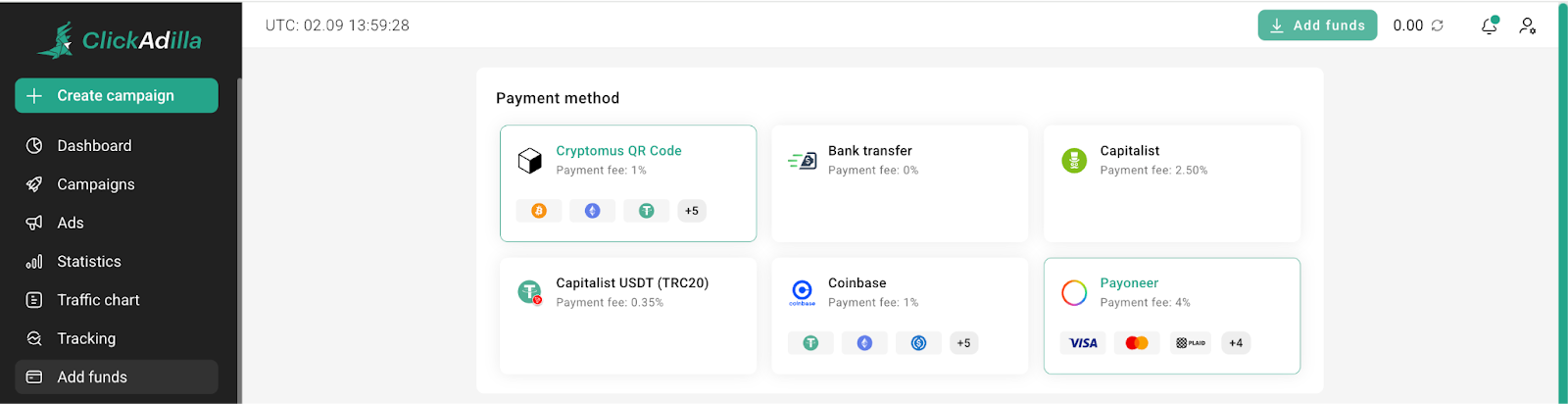The image size is (1568, 404).
Task: Refresh the balance with the reload icon
Action: [x=1438, y=25]
